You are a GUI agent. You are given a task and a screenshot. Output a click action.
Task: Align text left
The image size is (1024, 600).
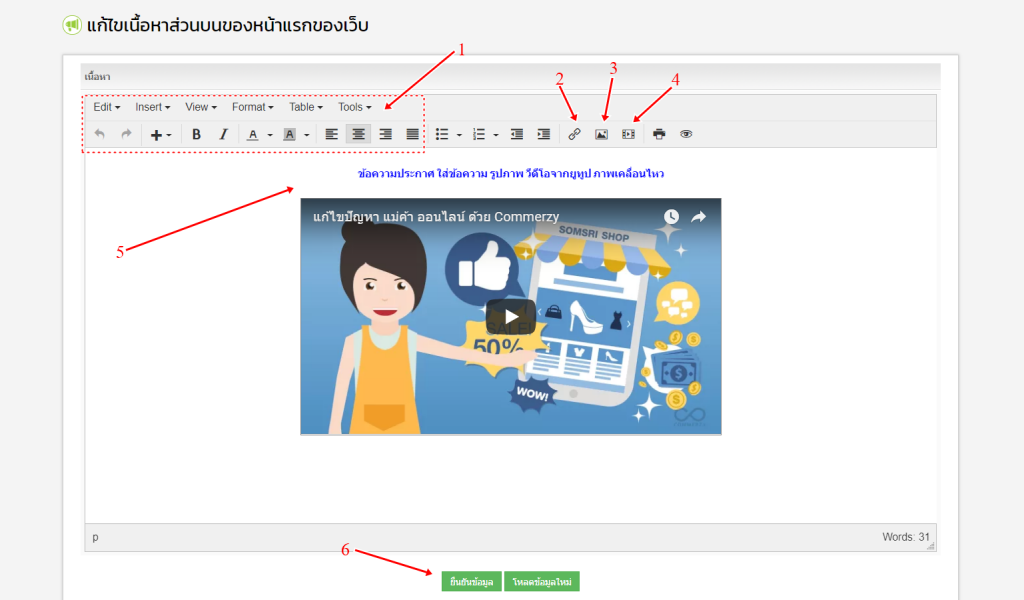click(332, 134)
